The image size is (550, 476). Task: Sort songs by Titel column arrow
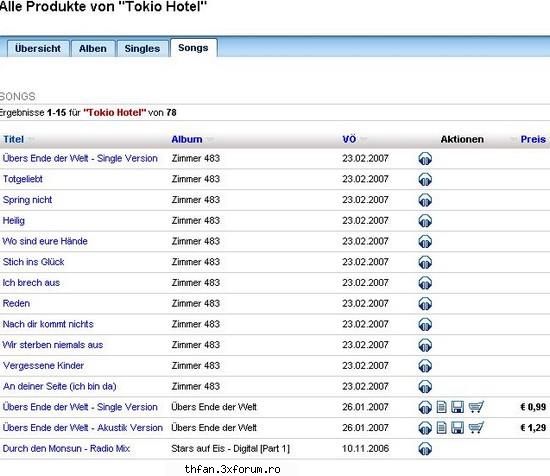(31, 140)
